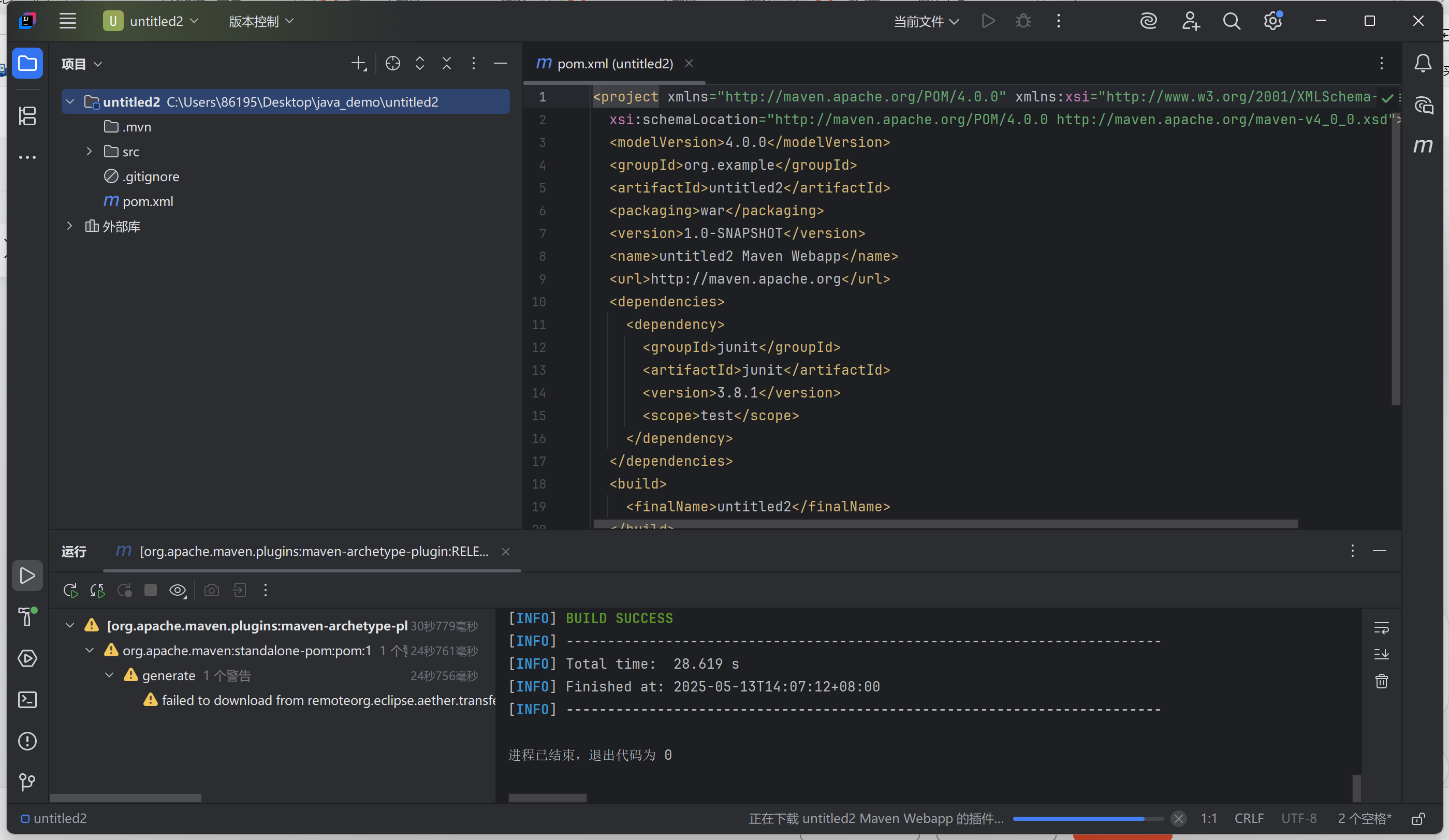Viewport: 1449px width, 840px height.
Task: Open the Services tool window
Action: pyautogui.click(x=27, y=658)
